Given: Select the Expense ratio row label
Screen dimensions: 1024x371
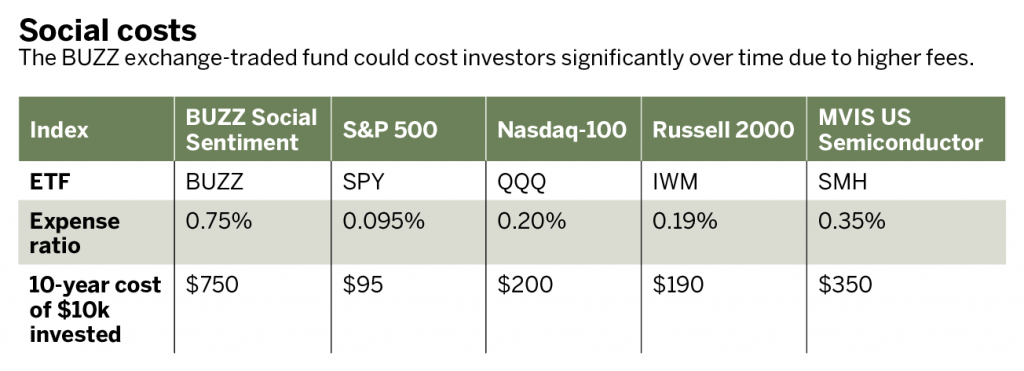Looking at the screenshot, I should coord(74,233).
